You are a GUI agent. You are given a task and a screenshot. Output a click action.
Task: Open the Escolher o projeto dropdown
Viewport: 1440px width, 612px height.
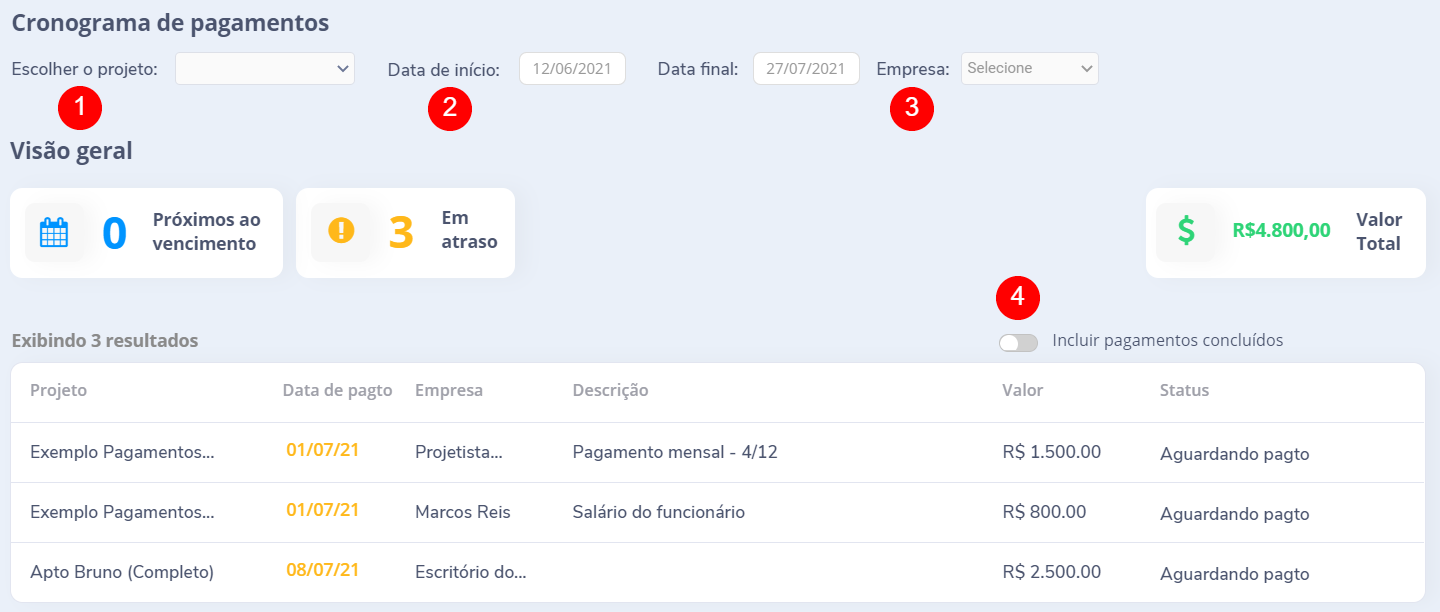pos(264,69)
